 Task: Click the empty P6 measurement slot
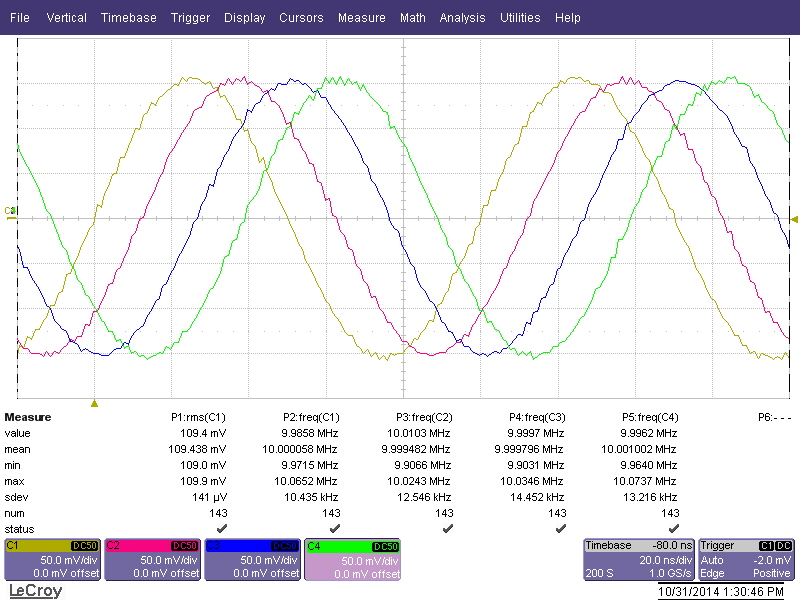click(774, 417)
